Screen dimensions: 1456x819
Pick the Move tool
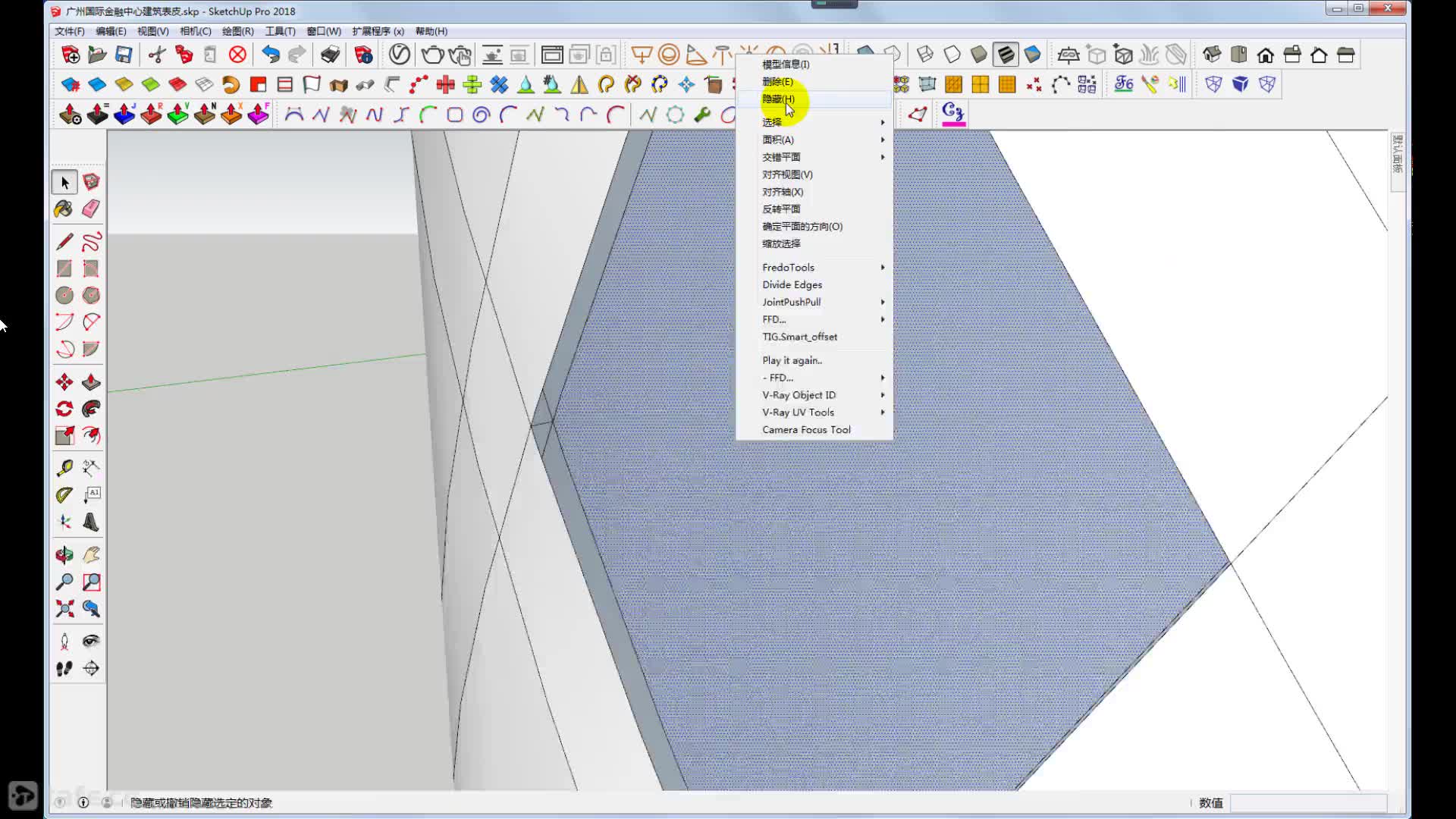point(64,382)
